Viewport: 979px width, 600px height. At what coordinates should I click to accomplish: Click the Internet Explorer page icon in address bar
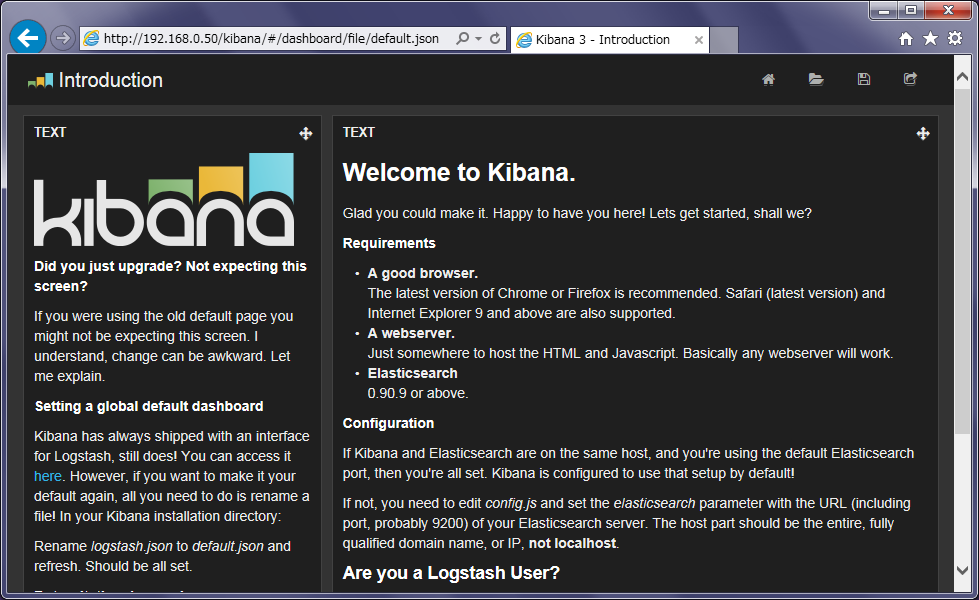[91, 39]
